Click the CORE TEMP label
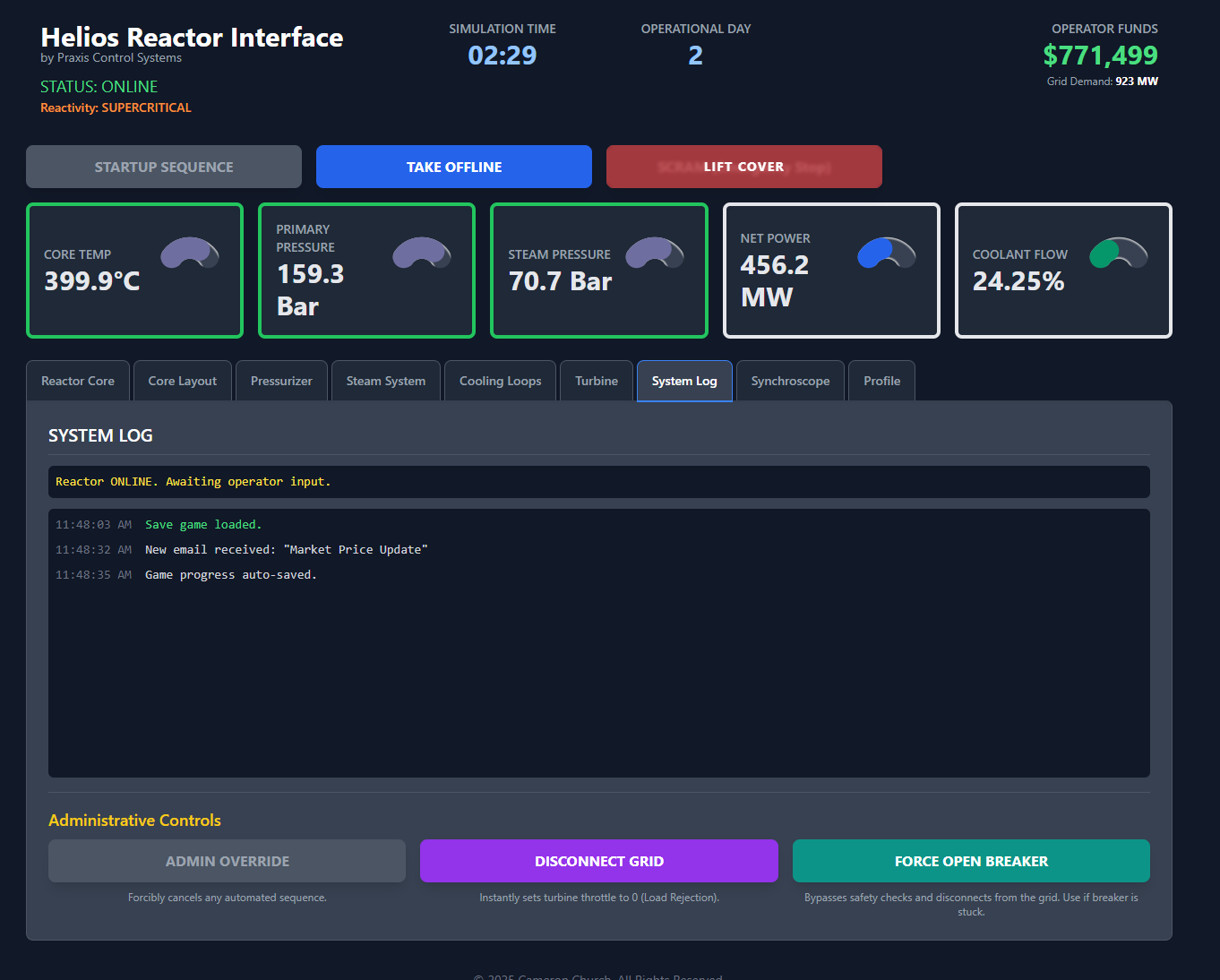Viewport: 1220px width, 980px height. [78, 254]
